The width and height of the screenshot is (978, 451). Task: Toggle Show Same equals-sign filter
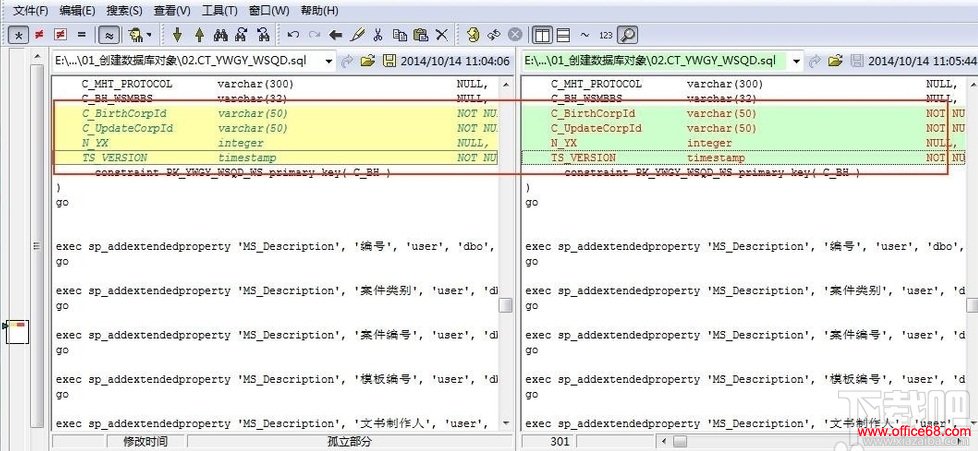coord(81,35)
